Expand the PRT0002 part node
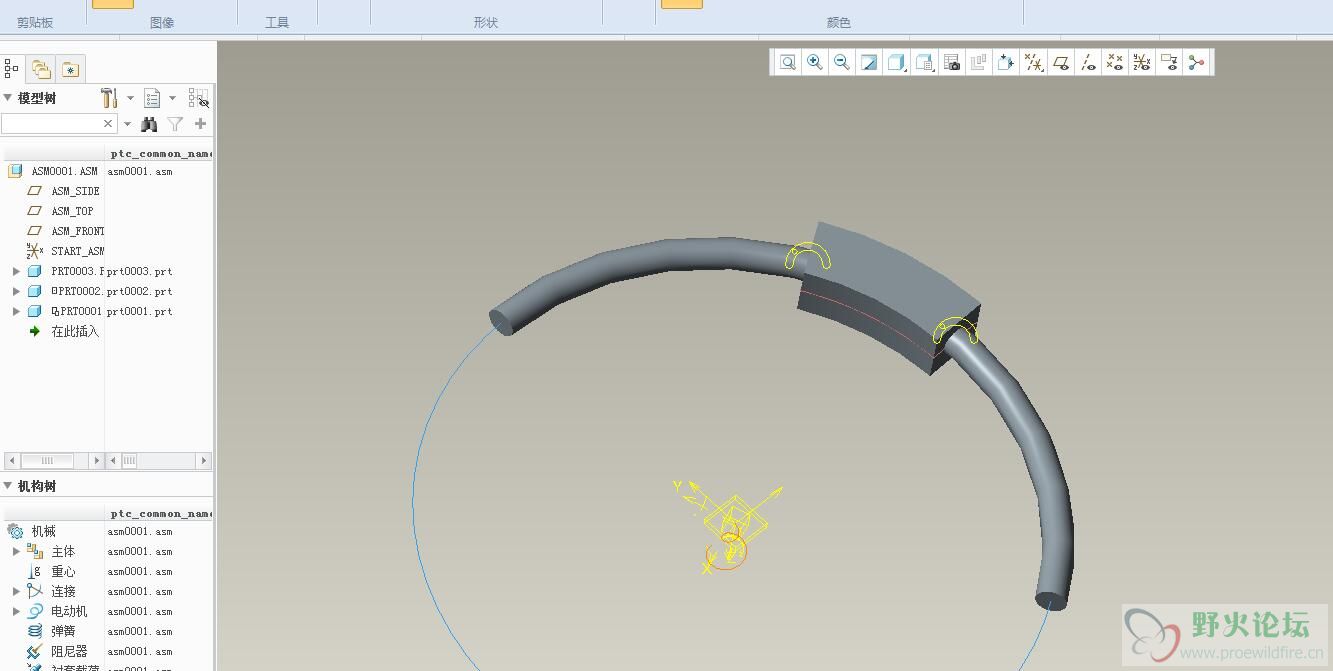 [16, 291]
